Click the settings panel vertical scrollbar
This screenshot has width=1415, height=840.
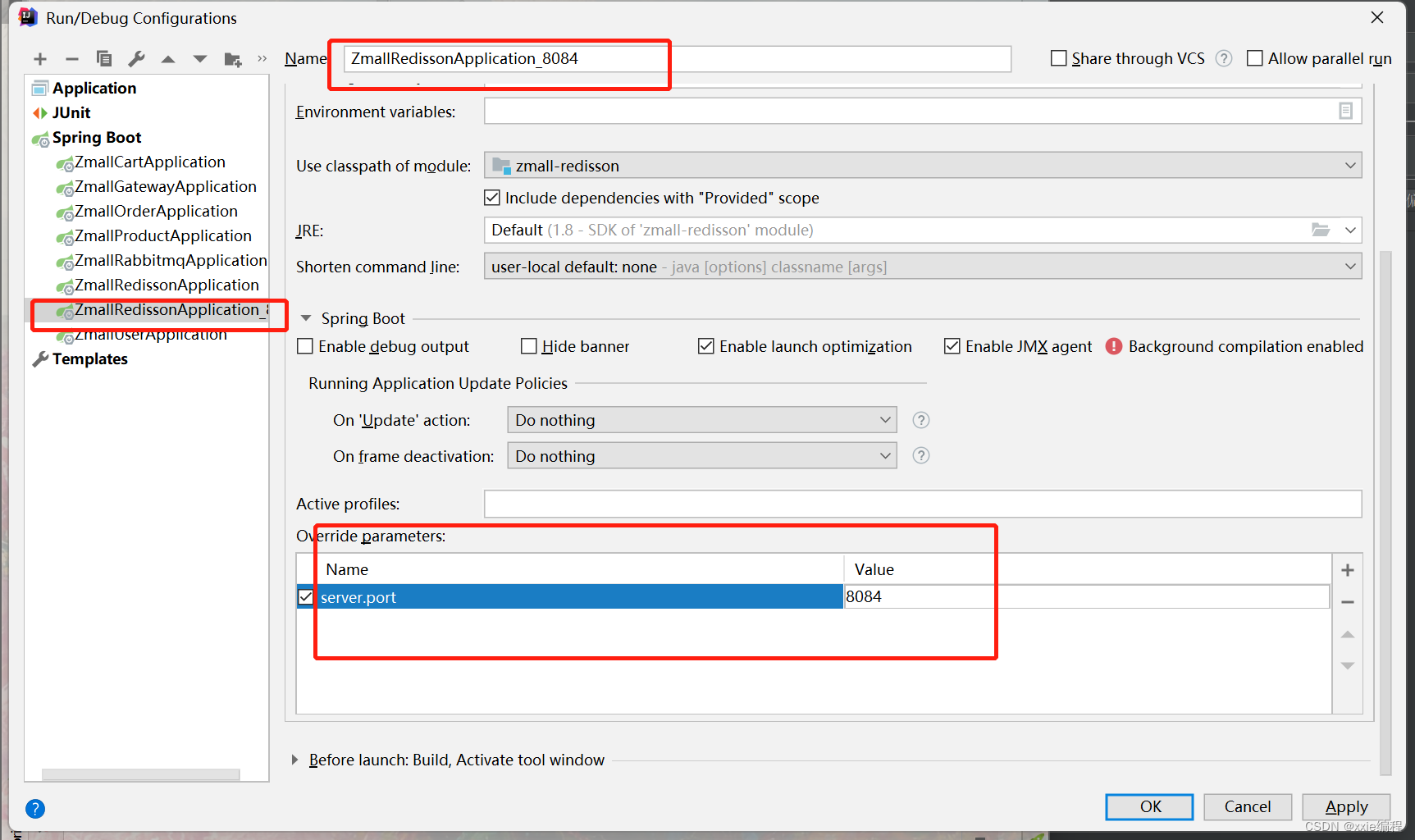pyautogui.click(x=1385, y=513)
